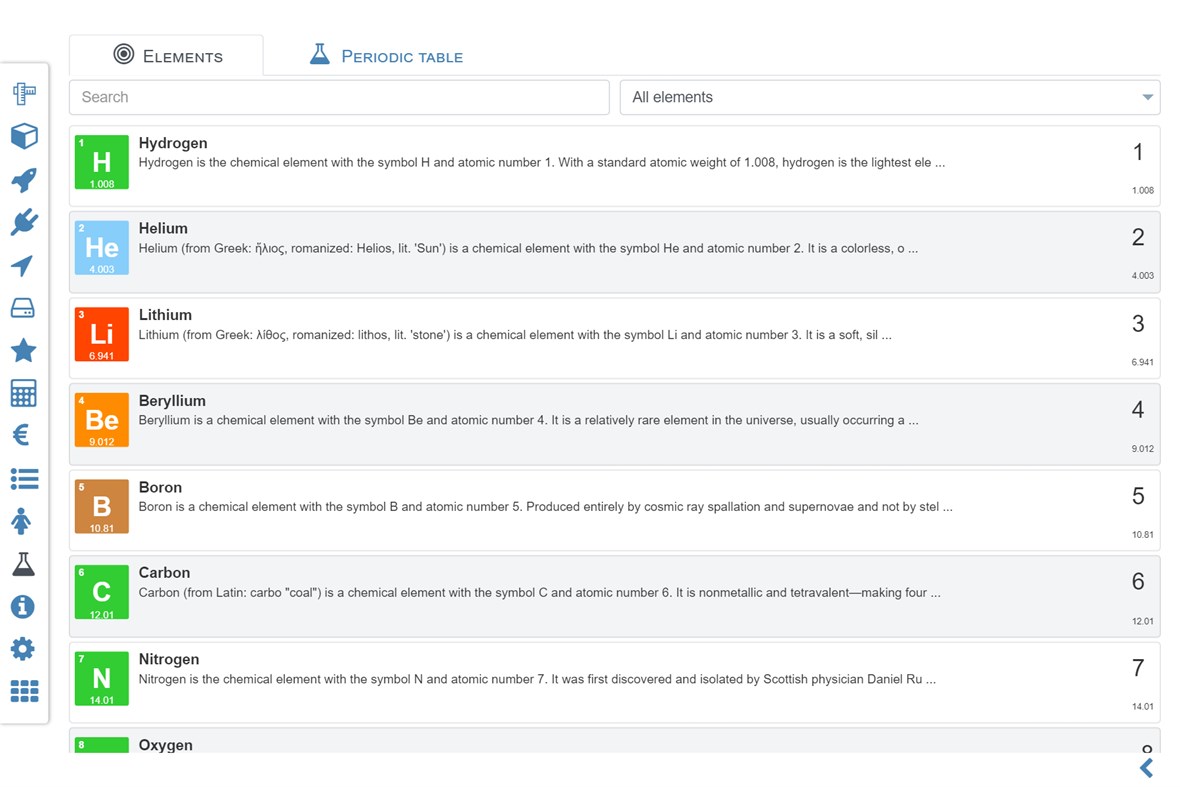
Task: Open the calculator icon in sidebar
Action: (24, 393)
